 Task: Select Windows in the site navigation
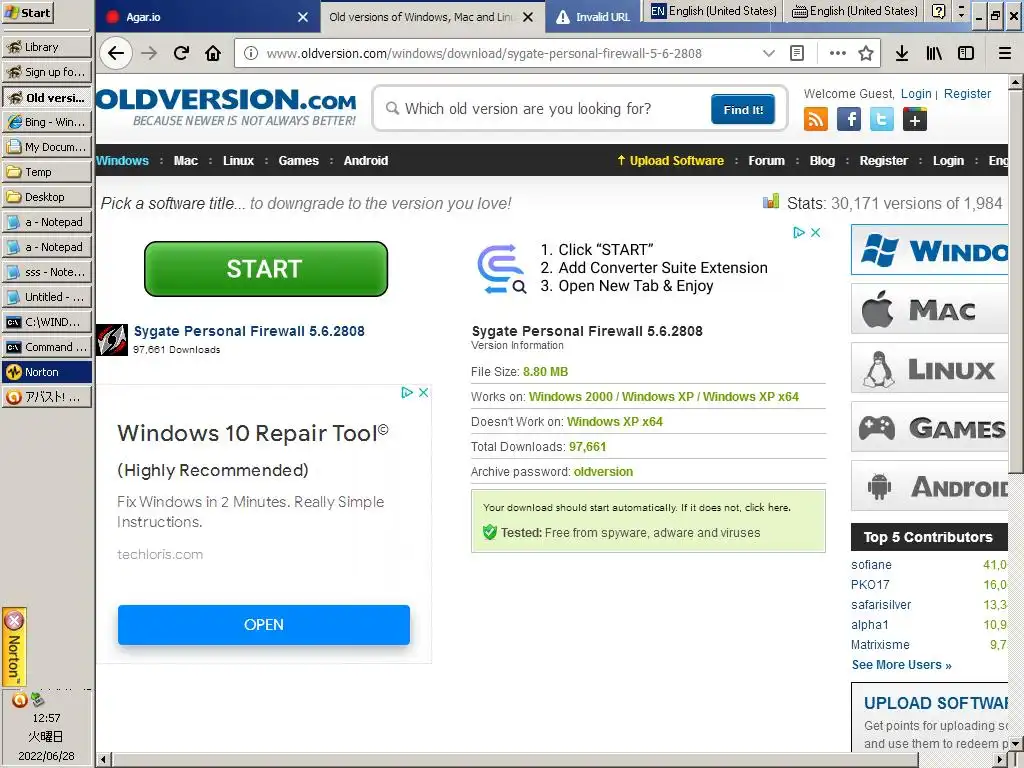pyautogui.click(x=122, y=161)
